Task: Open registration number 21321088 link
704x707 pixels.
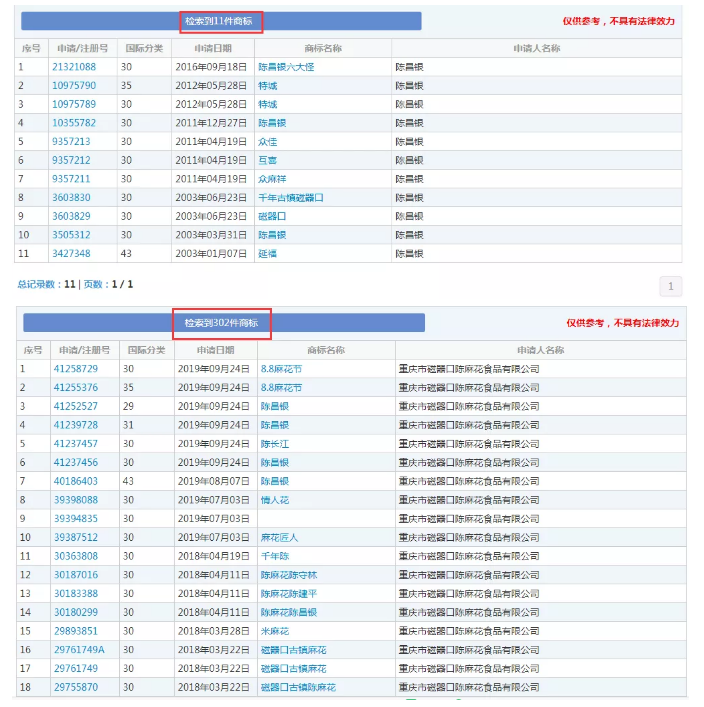Action: click(x=74, y=67)
